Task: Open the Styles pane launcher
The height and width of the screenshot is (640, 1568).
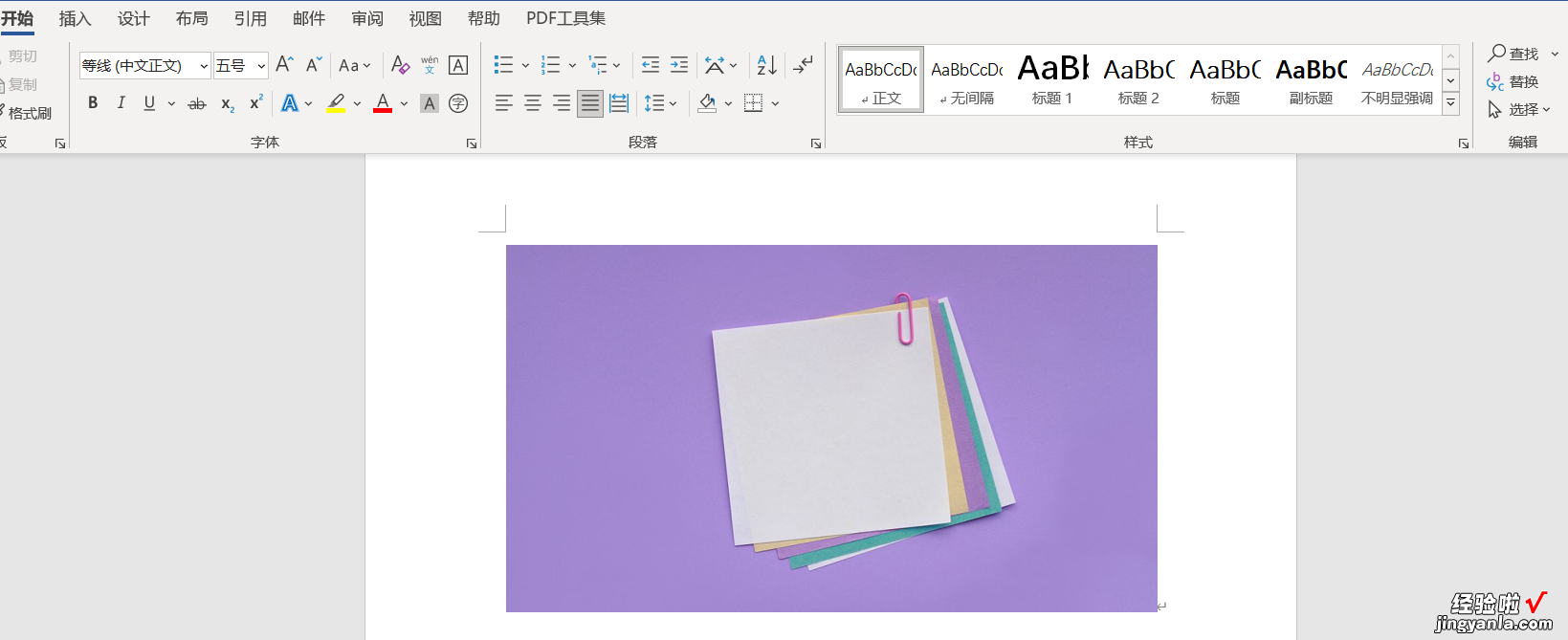Action: point(1464,143)
